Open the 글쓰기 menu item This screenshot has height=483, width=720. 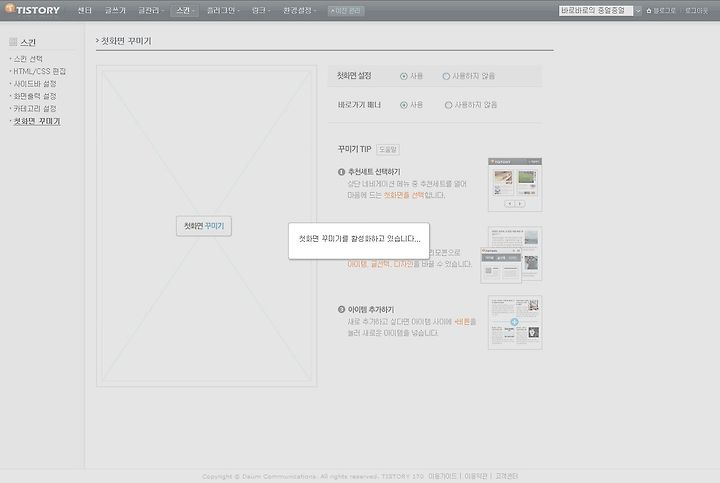[115, 10]
